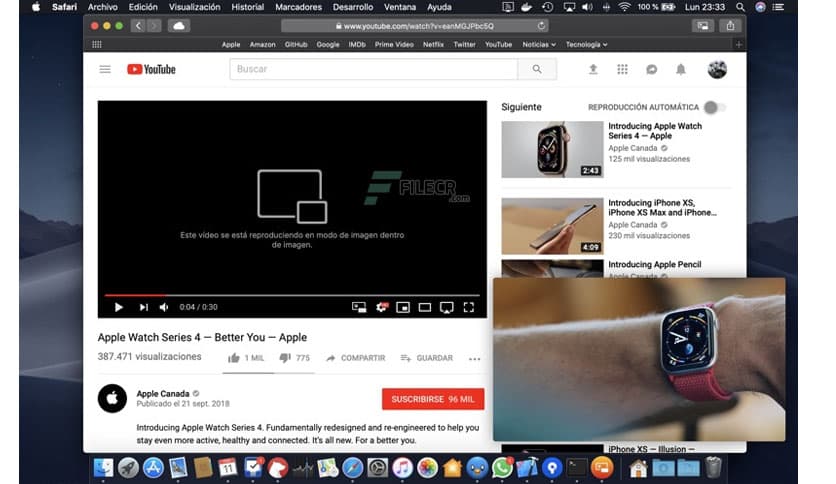Click the YouTube logo

click(151, 69)
